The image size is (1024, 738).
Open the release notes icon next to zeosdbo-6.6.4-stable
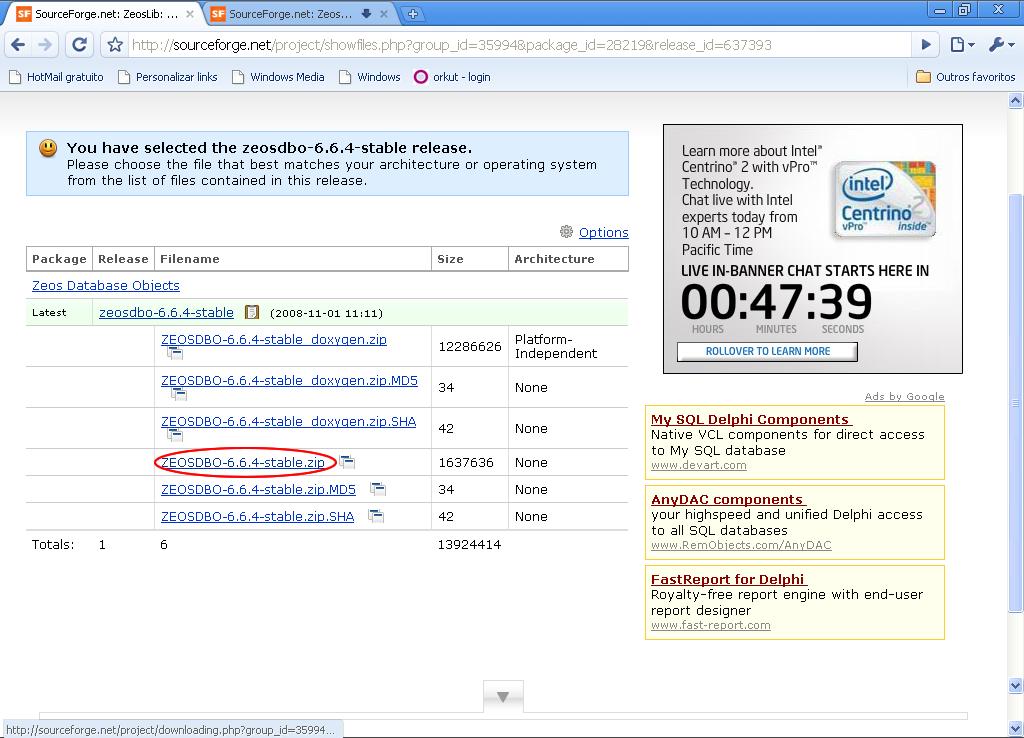click(x=252, y=313)
